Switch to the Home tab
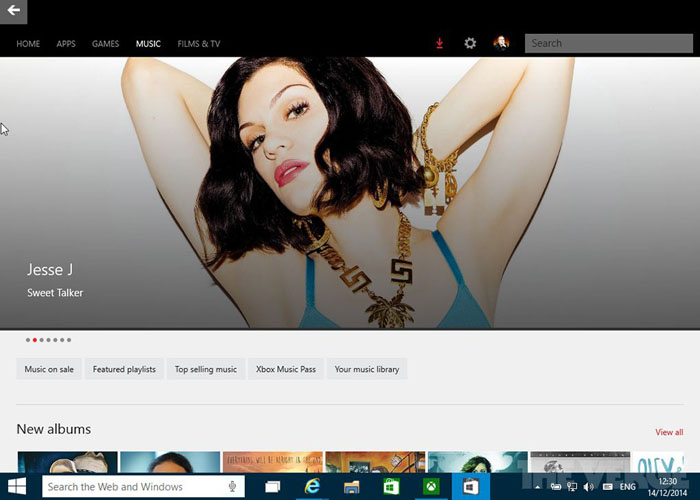Image resolution: width=700 pixels, height=500 pixels. (28, 44)
